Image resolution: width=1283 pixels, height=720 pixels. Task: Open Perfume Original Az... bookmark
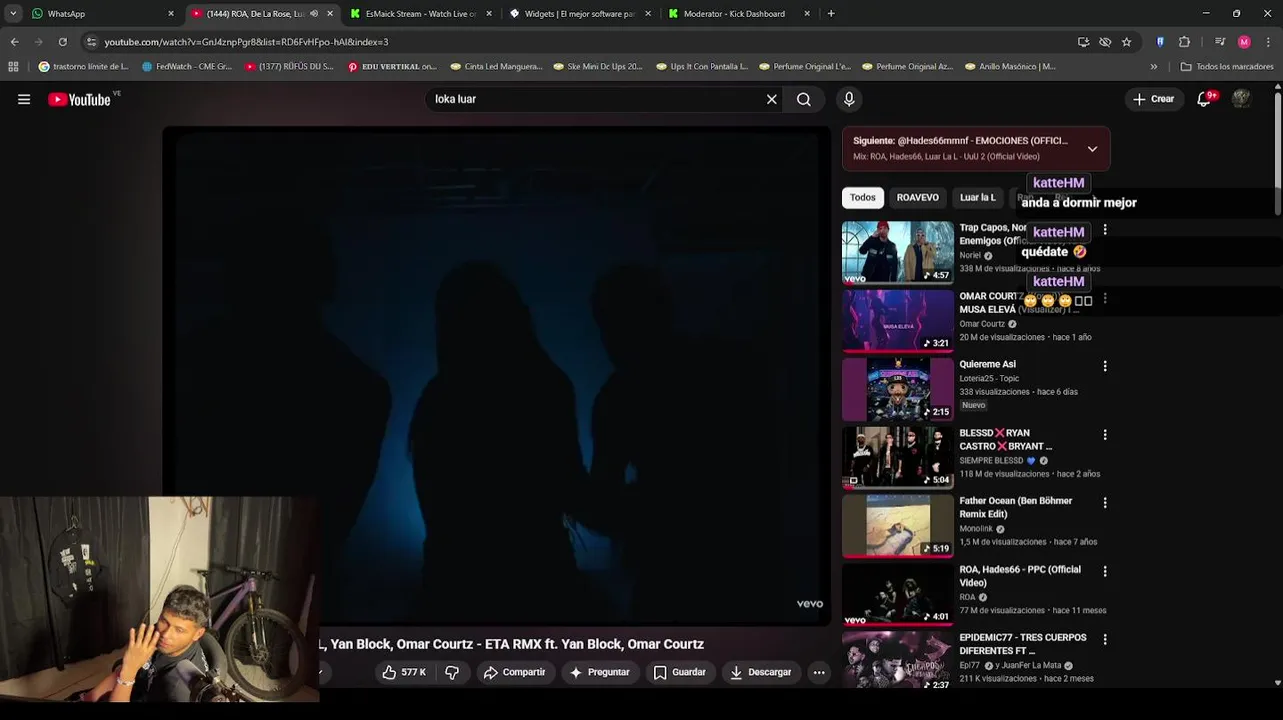[x=906, y=67]
